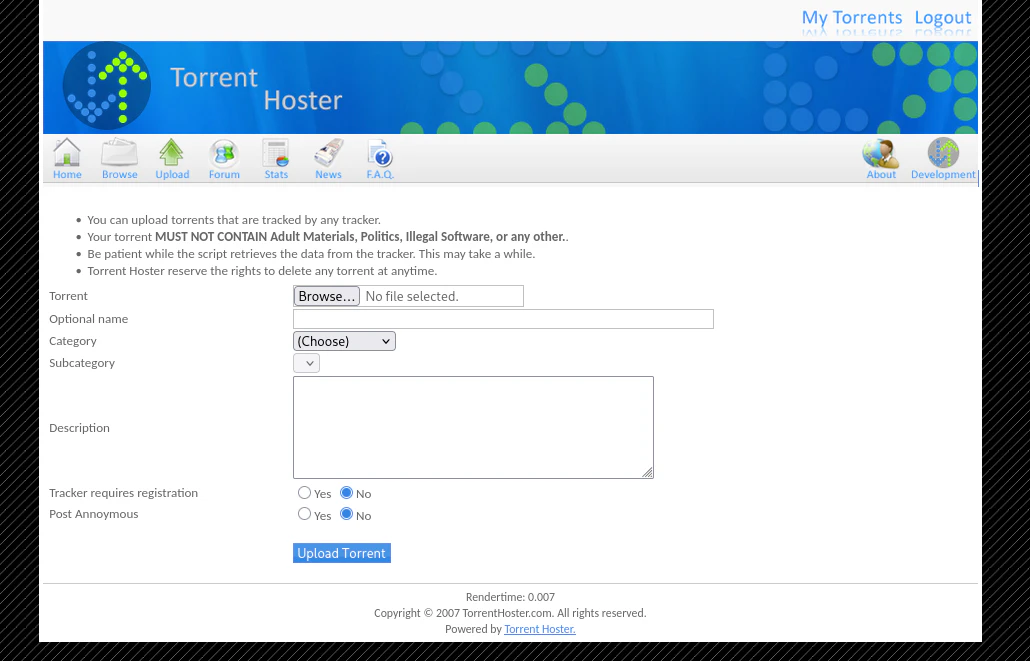Click into the Description text area
The width and height of the screenshot is (1030, 661).
473,427
